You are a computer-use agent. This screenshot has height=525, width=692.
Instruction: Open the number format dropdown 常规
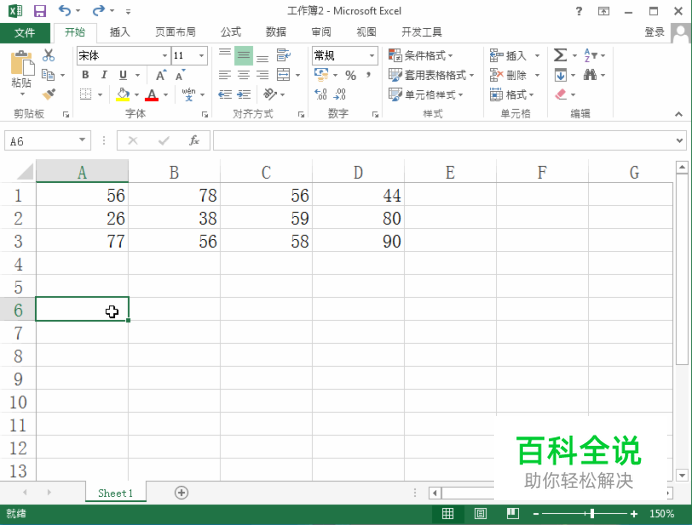click(x=372, y=56)
